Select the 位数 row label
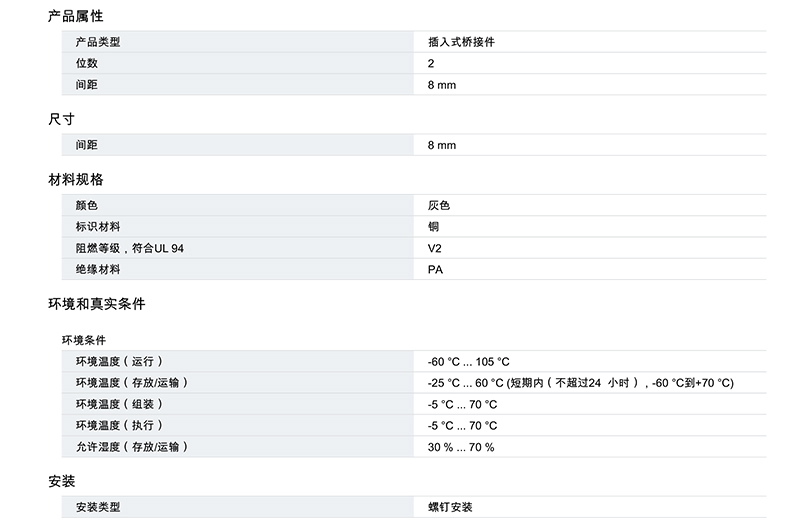 tap(86, 63)
